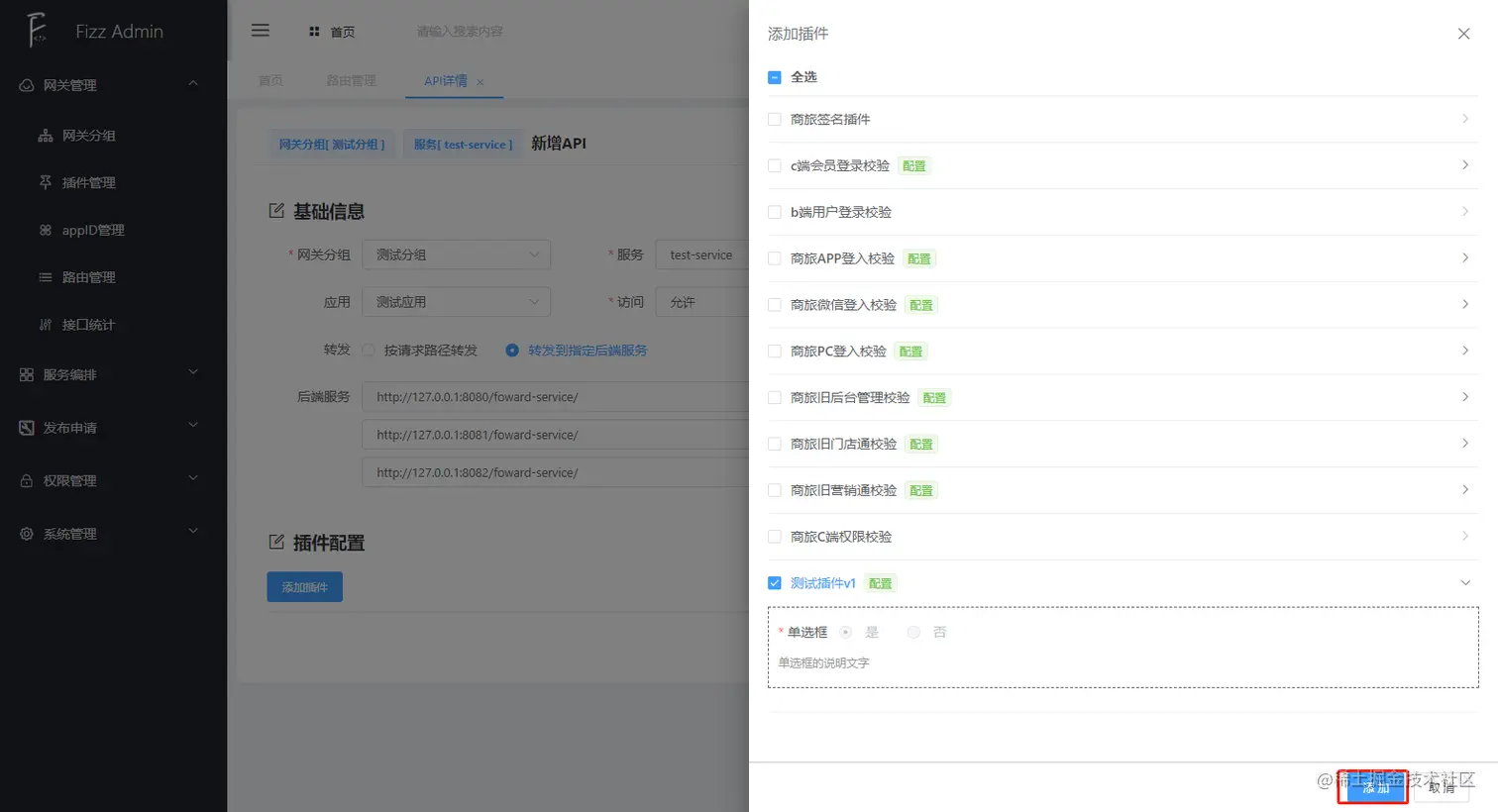The width and height of the screenshot is (1498, 812).
Task: Click the 服务编排 grid icon
Action: 27,375
